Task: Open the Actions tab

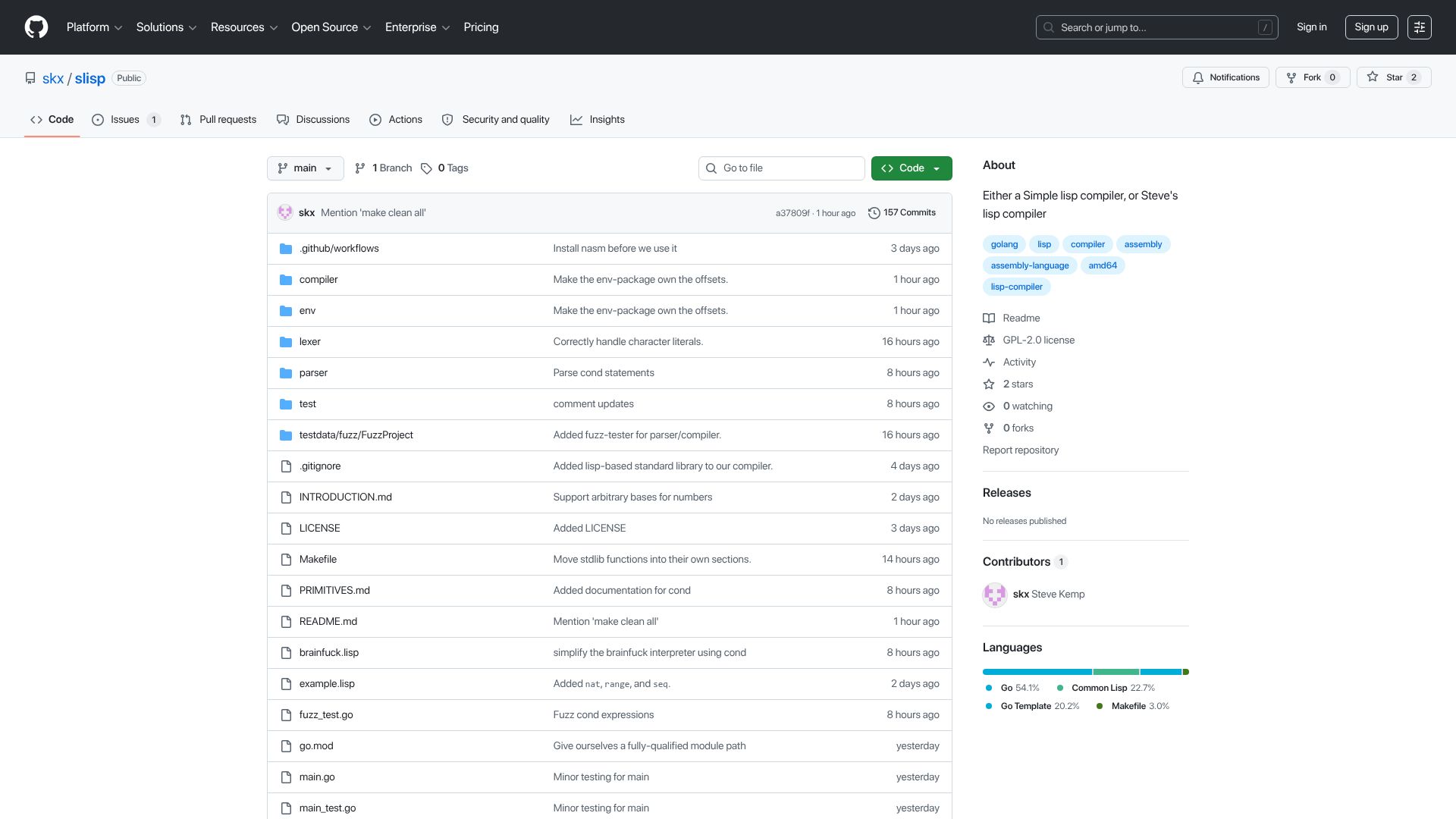Action: tap(396, 120)
